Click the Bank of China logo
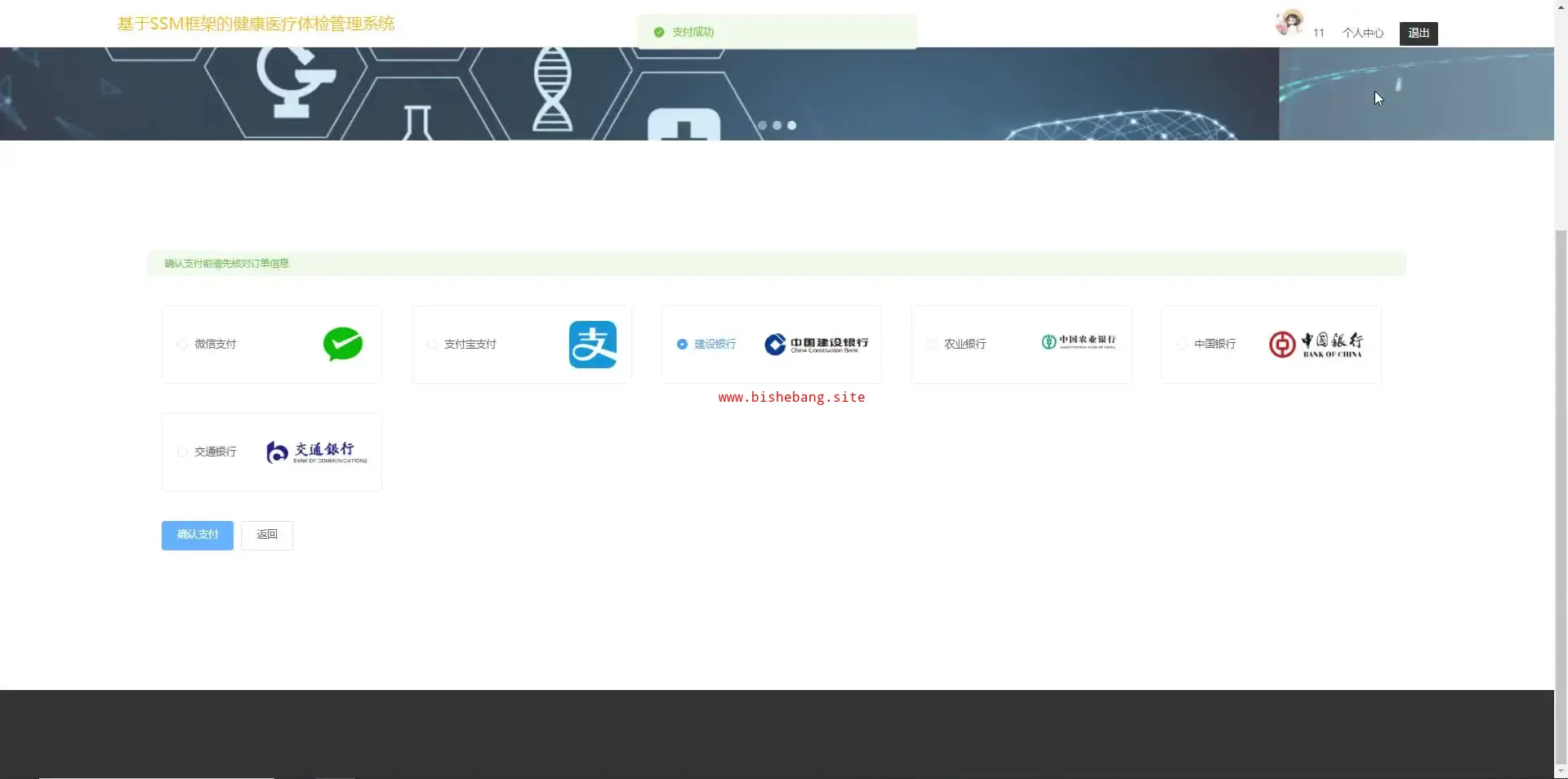 [1316, 345]
